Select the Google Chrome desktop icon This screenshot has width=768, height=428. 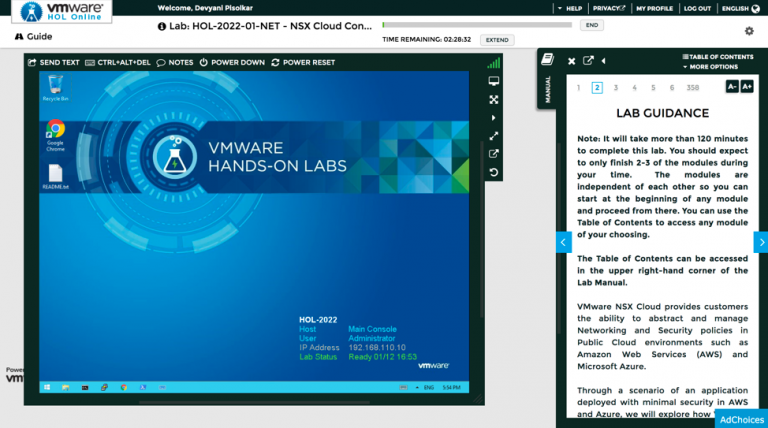point(55,135)
